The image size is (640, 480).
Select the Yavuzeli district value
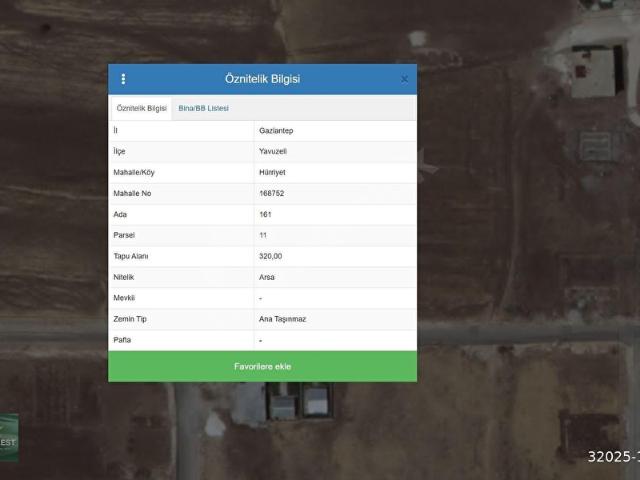[x=273, y=151]
